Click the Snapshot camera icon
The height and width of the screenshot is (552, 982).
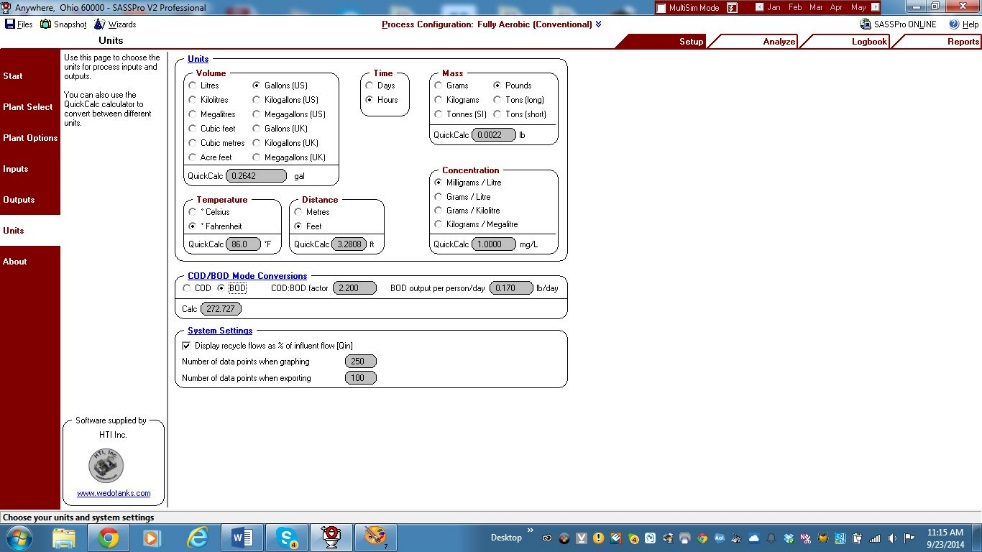coord(46,24)
